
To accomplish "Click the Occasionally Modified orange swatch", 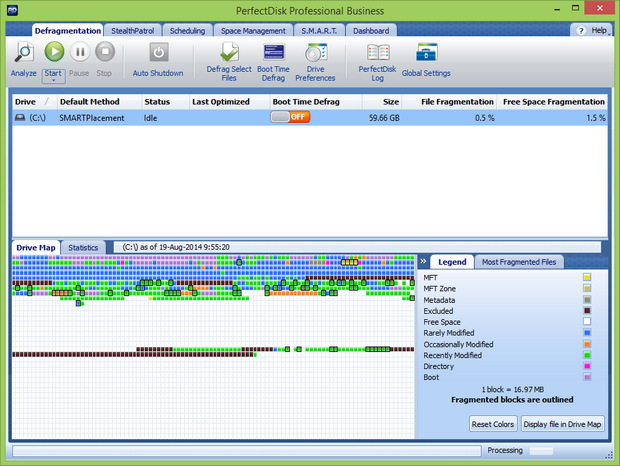I will coord(587,344).
